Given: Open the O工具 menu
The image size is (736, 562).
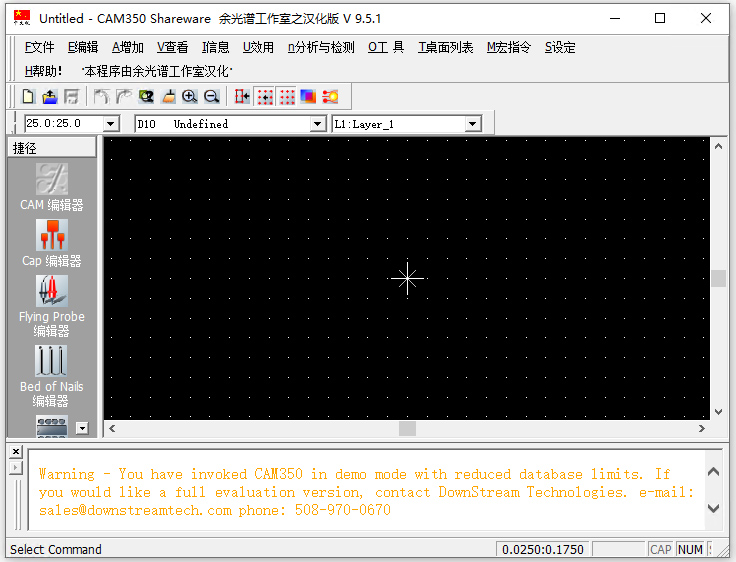Looking at the screenshot, I should click(x=386, y=47).
